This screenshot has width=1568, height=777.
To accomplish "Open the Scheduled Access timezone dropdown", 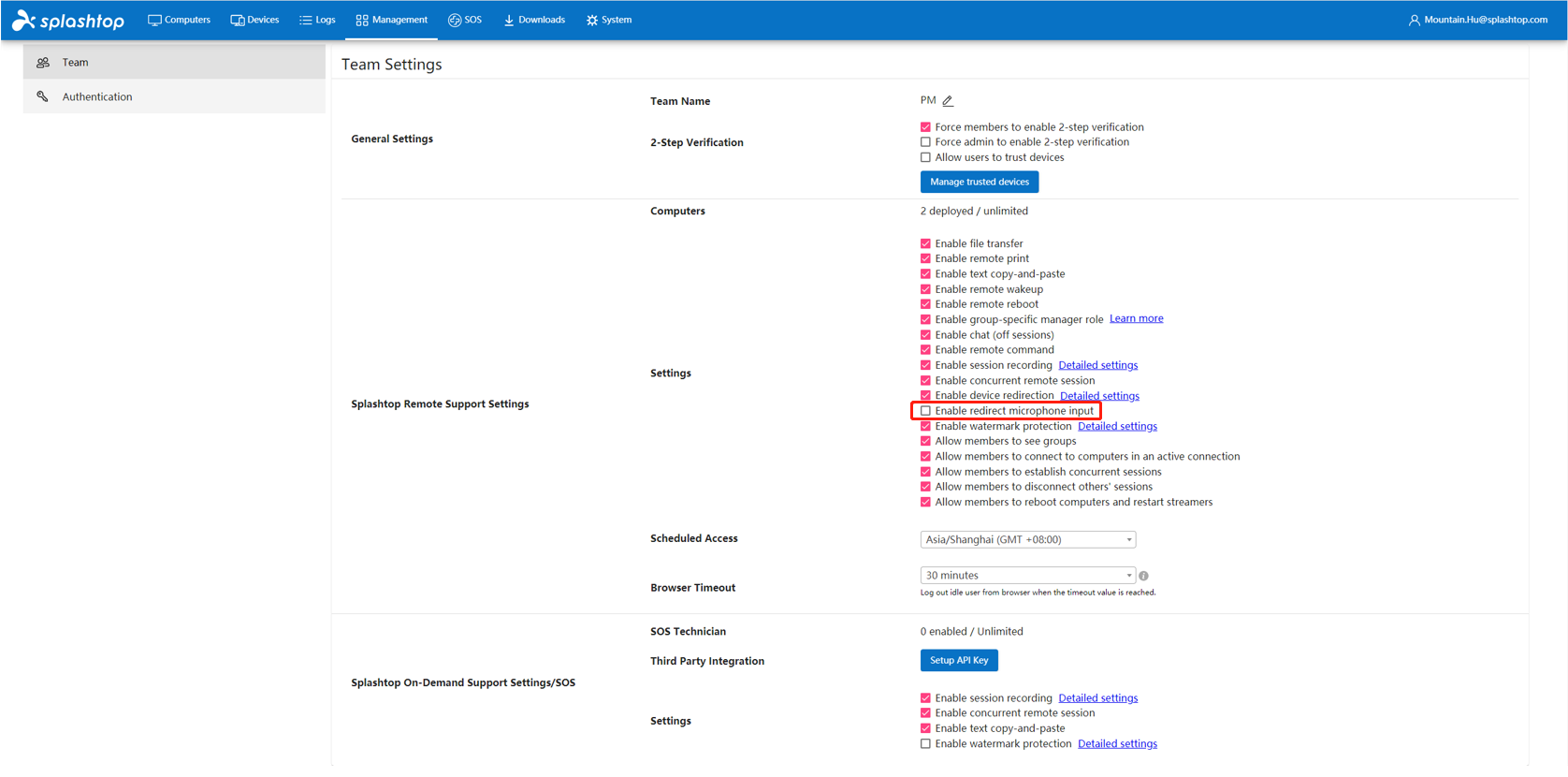I will pos(1027,539).
